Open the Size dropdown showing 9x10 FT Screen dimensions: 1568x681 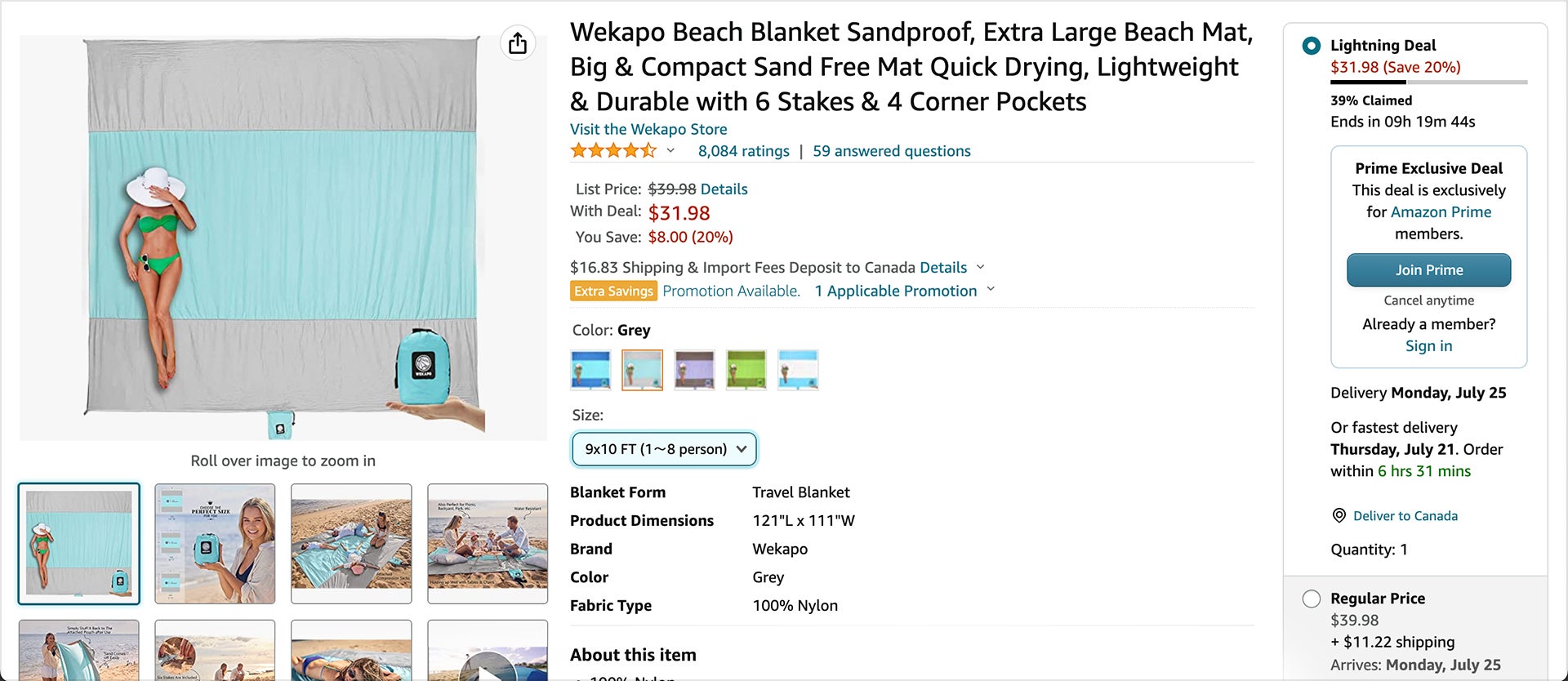pos(663,449)
